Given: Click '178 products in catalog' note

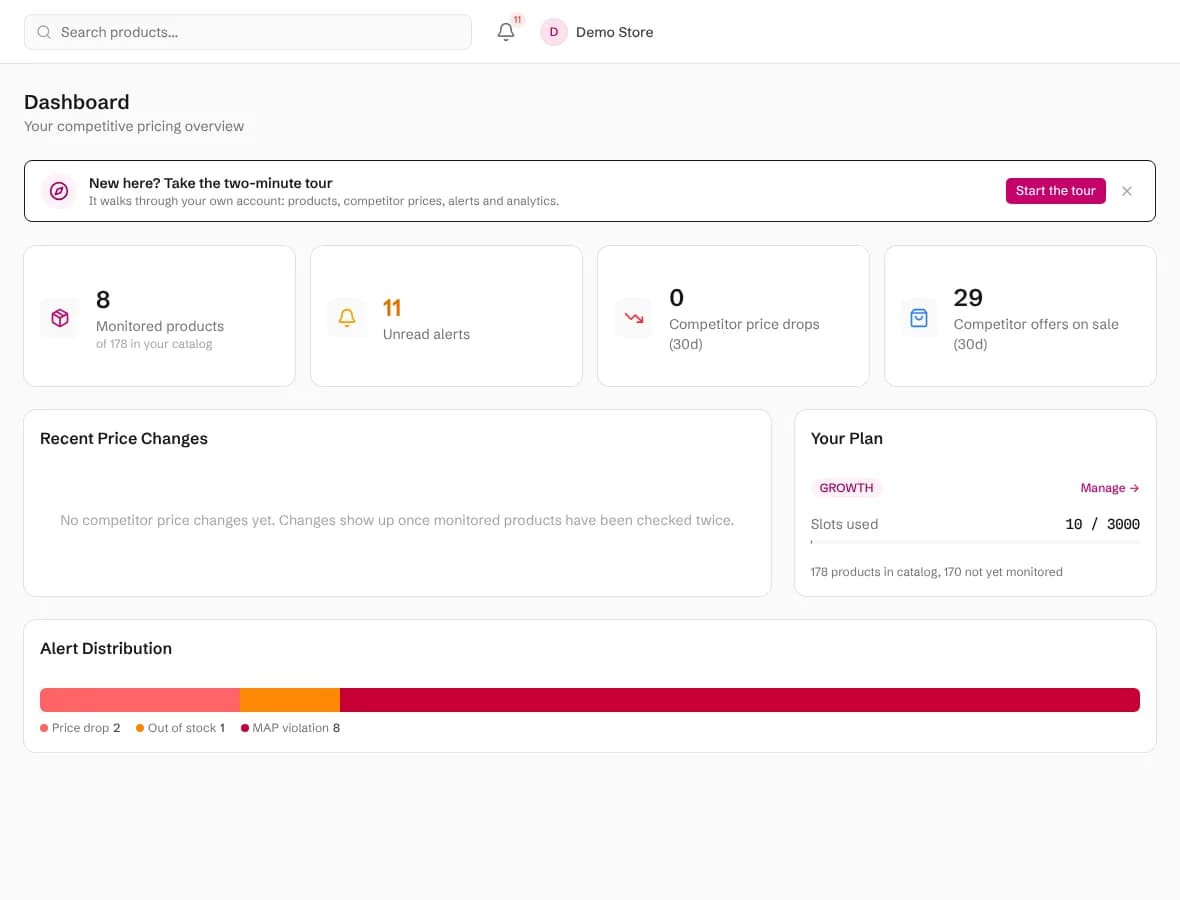Looking at the screenshot, I should [936, 572].
